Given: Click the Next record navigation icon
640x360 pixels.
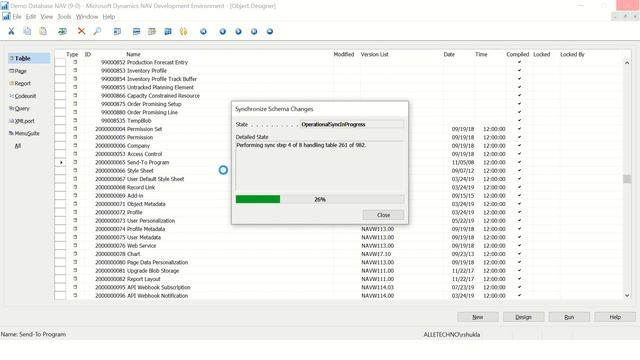Looking at the screenshot, I should coord(238,31).
